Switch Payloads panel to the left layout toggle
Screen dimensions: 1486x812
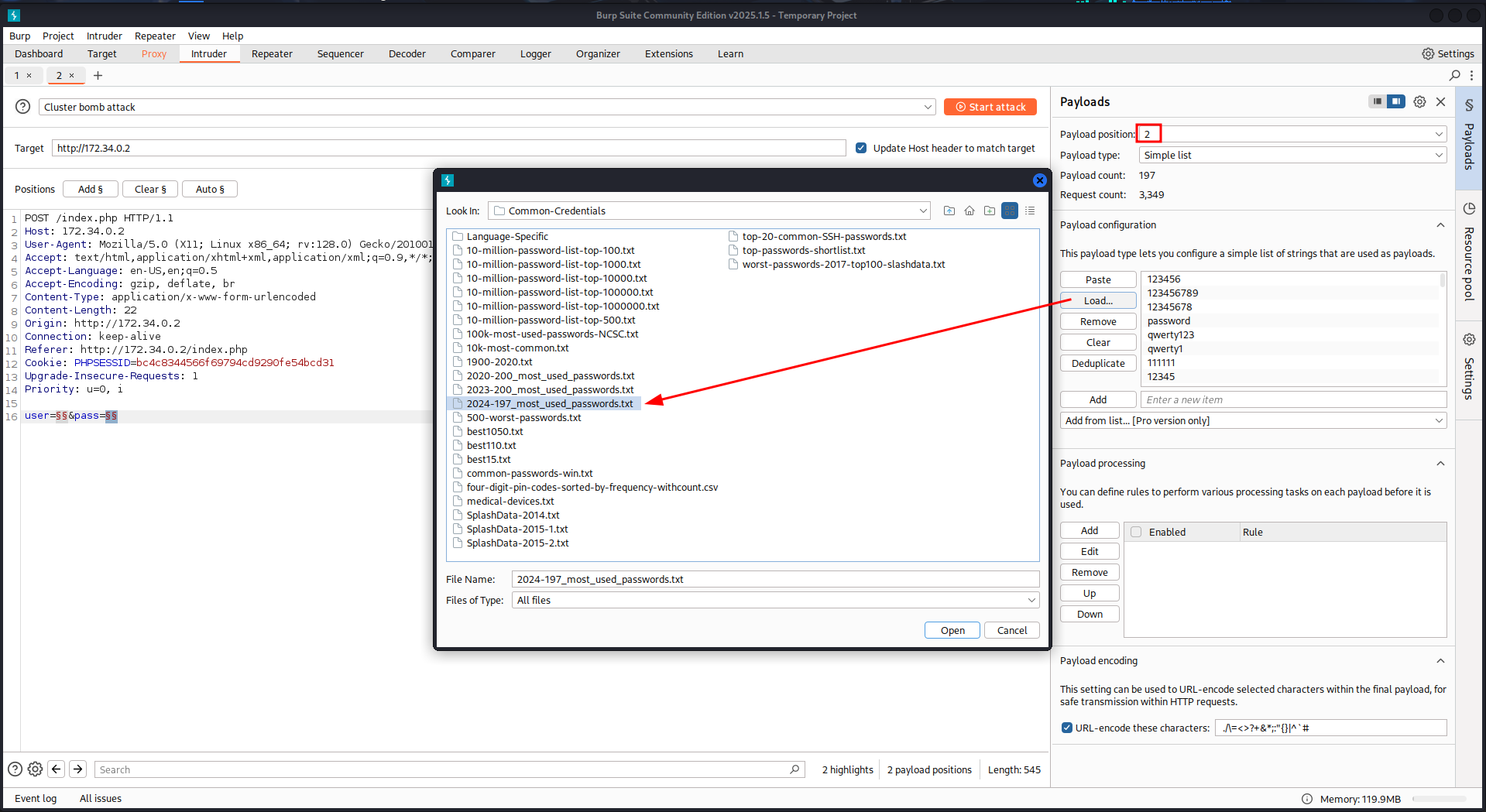point(1378,101)
